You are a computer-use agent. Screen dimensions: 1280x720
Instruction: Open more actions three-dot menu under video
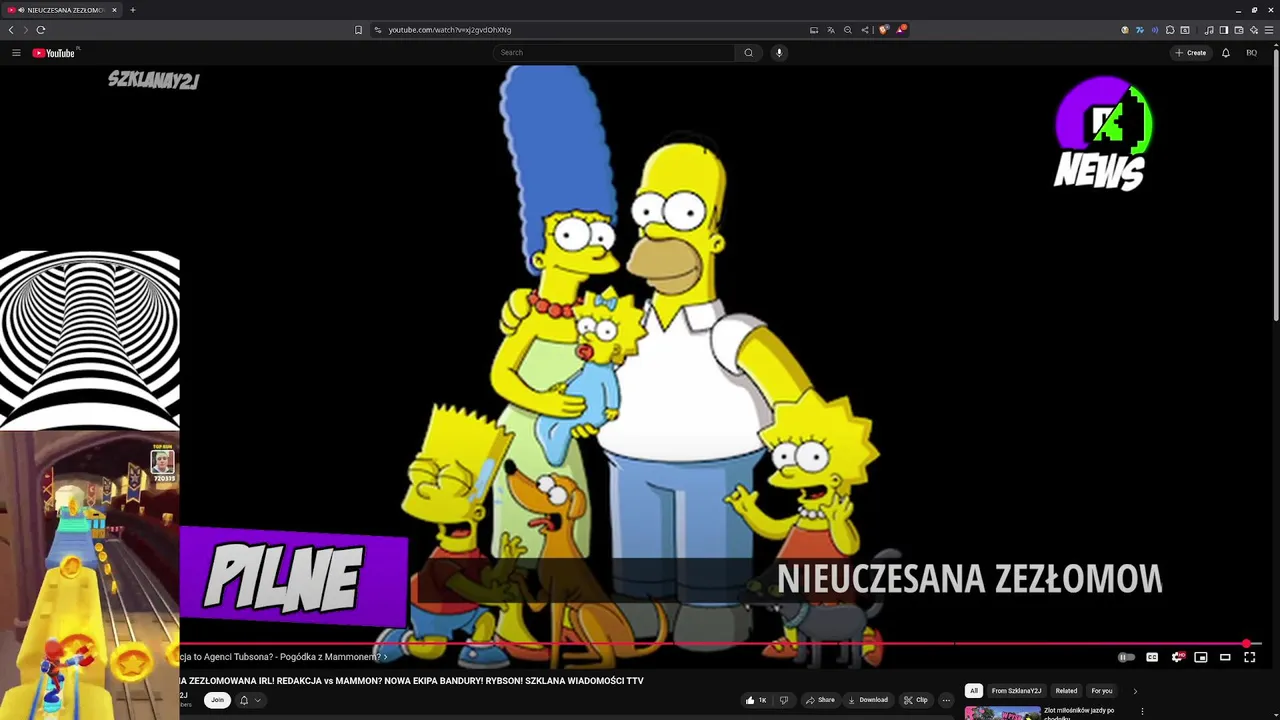[x=946, y=700]
